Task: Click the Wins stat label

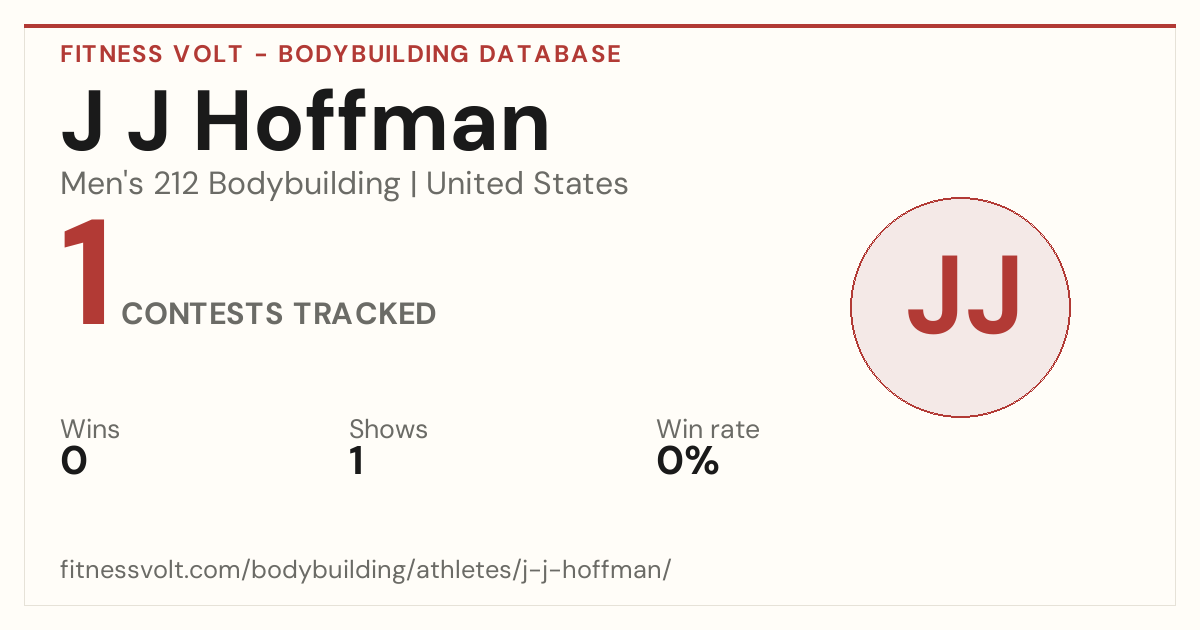Action: (x=90, y=429)
